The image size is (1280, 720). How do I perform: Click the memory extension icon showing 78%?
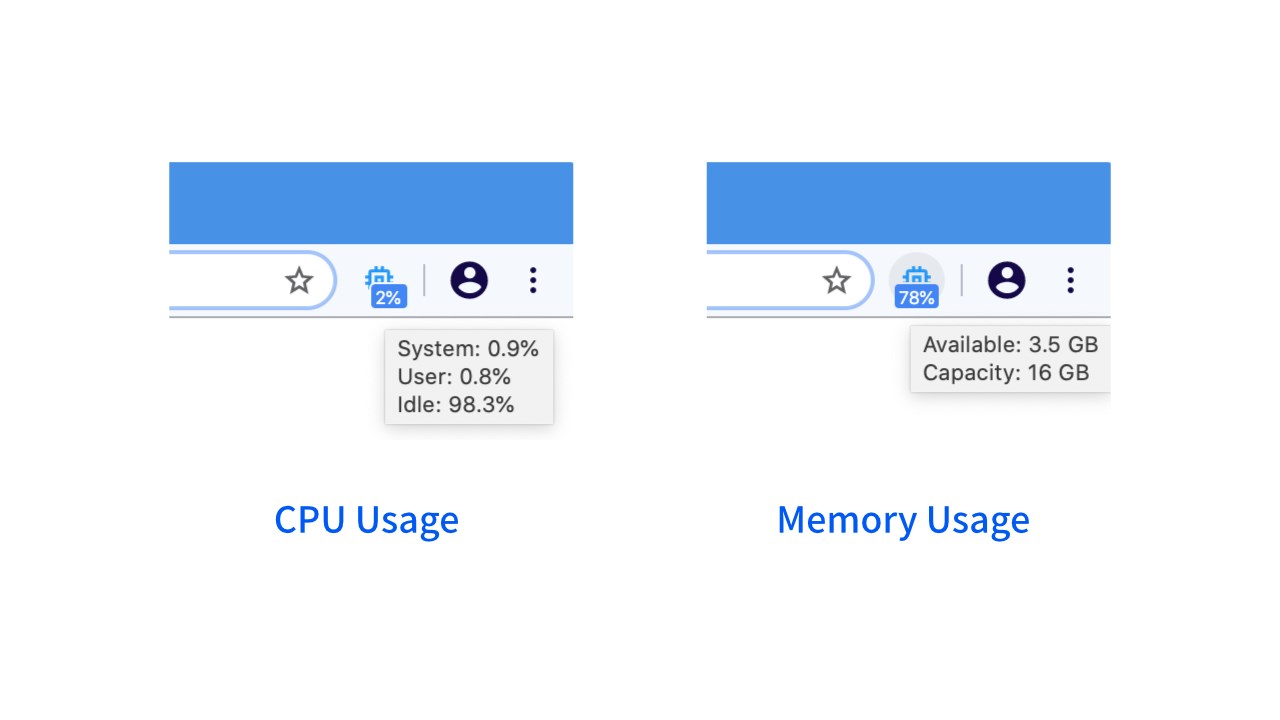916,283
